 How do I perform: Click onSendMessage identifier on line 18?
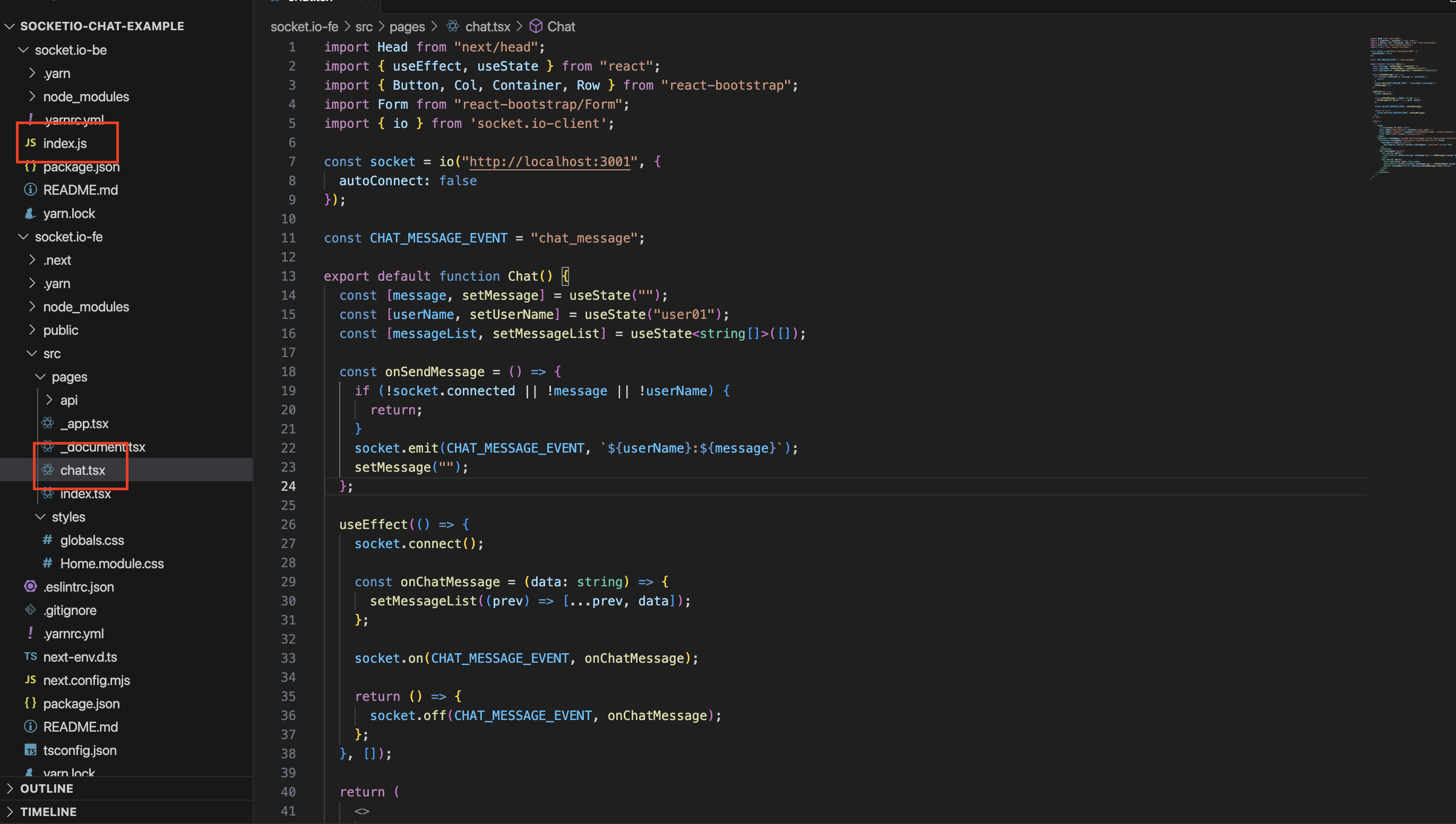(x=435, y=372)
